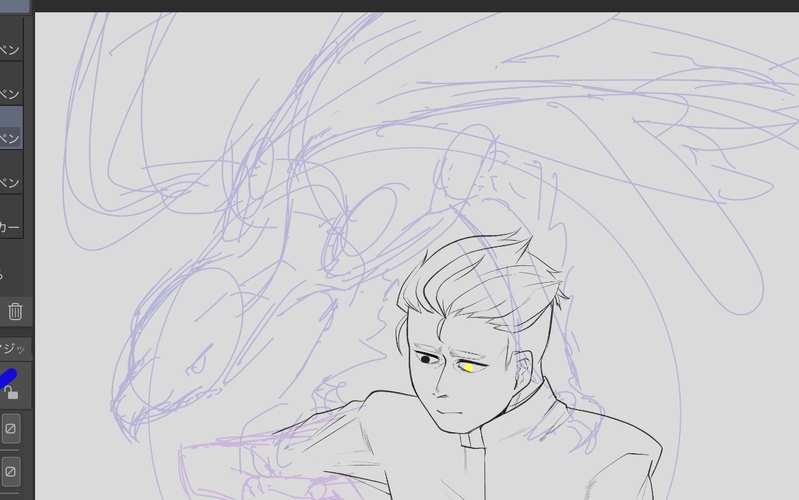Screen dimensions: 799x500
Task: Click the upper slashed-square icon button
Action: pyautogui.click(x=10, y=429)
